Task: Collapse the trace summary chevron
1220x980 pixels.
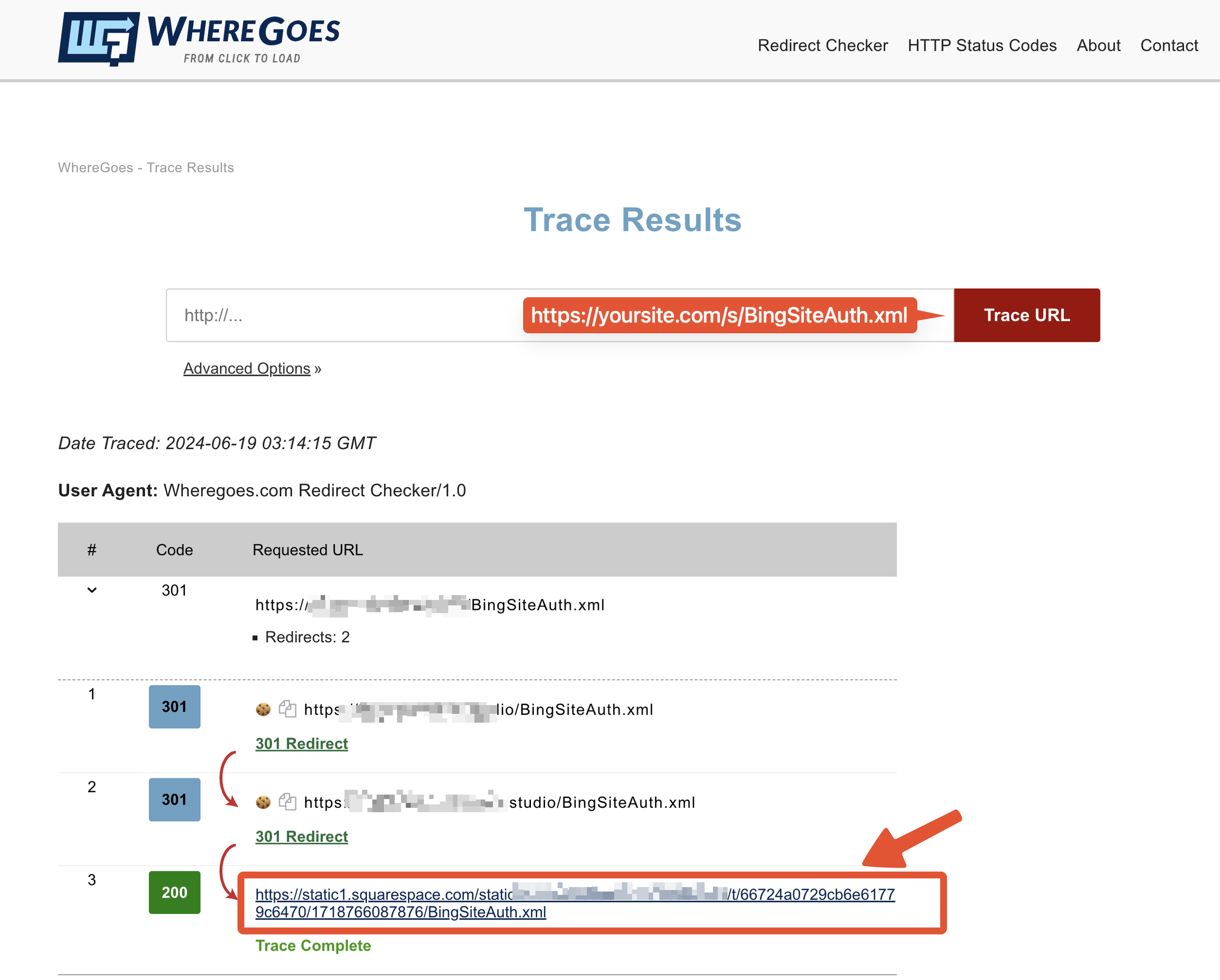Action: 92,590
